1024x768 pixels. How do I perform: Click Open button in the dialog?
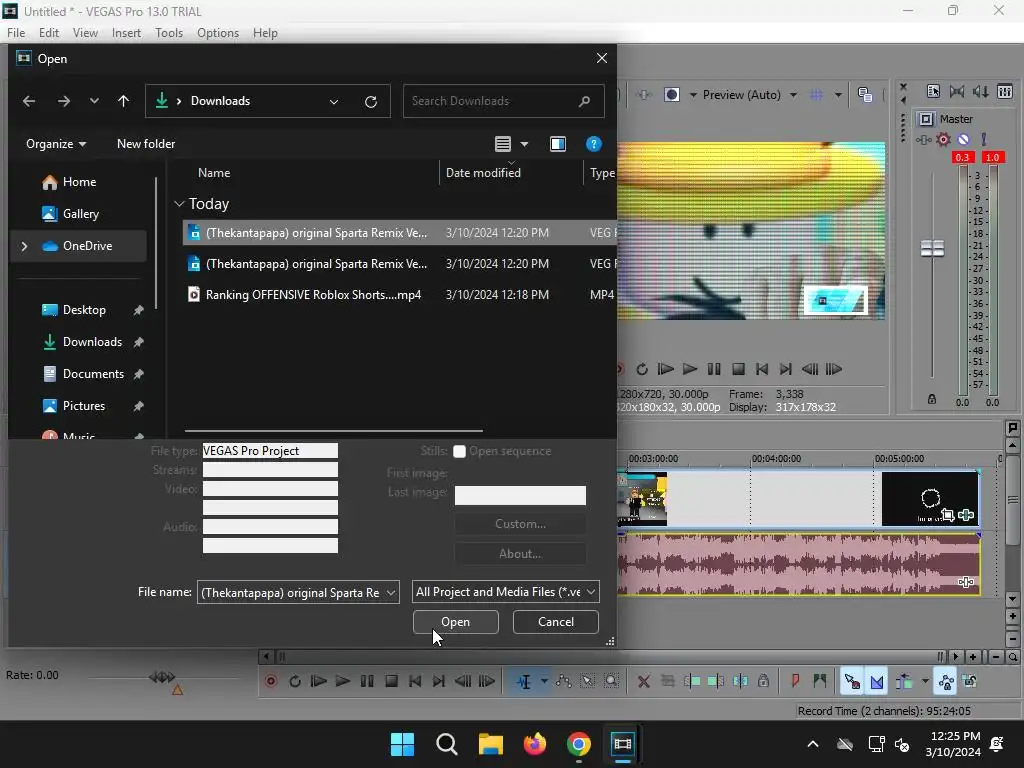(x=456, y=622)
